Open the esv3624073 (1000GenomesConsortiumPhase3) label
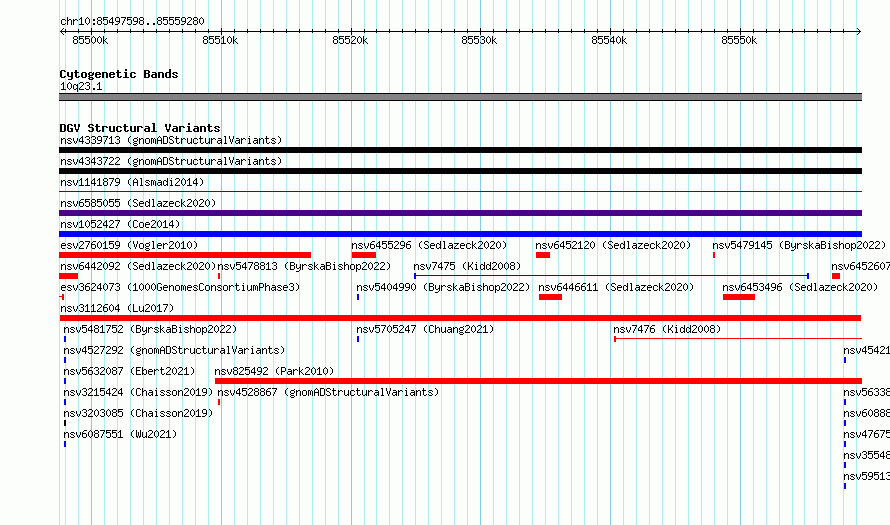The height and width of the screenshot is (525, 890). tap(180, 287)
